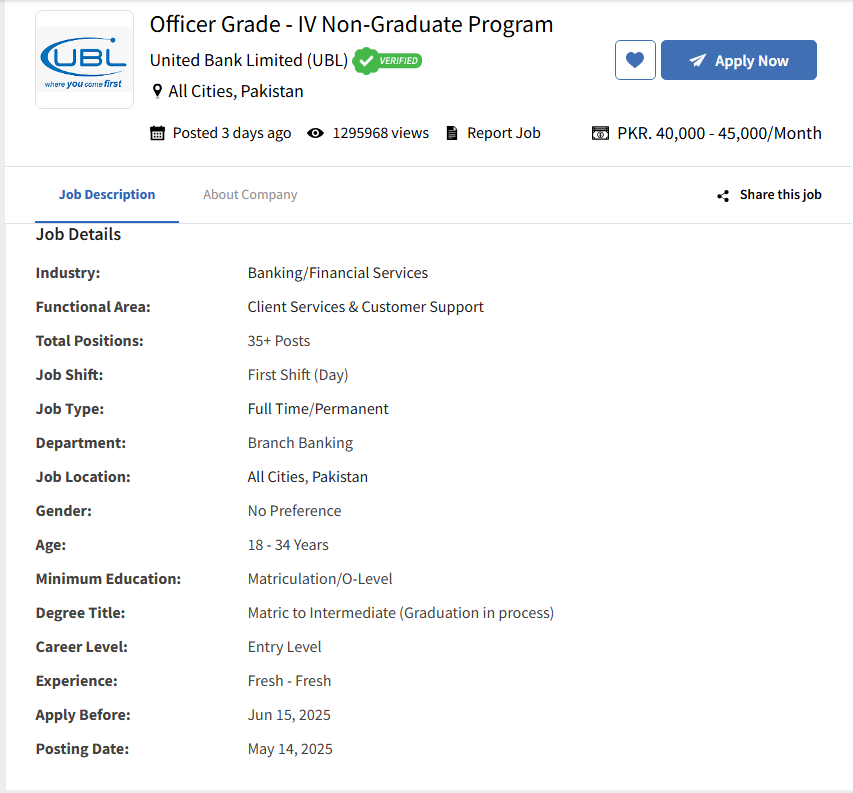Click the 'Industry:' label
853x793 pixels.
(68, 272)
